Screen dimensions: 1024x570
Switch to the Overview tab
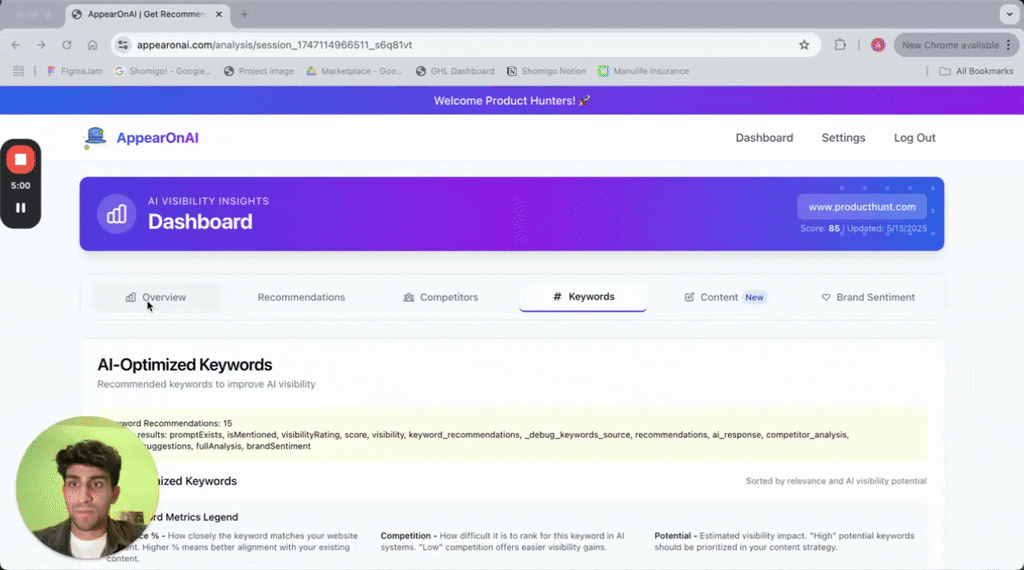pyautogui.click(x=155, y=297)
